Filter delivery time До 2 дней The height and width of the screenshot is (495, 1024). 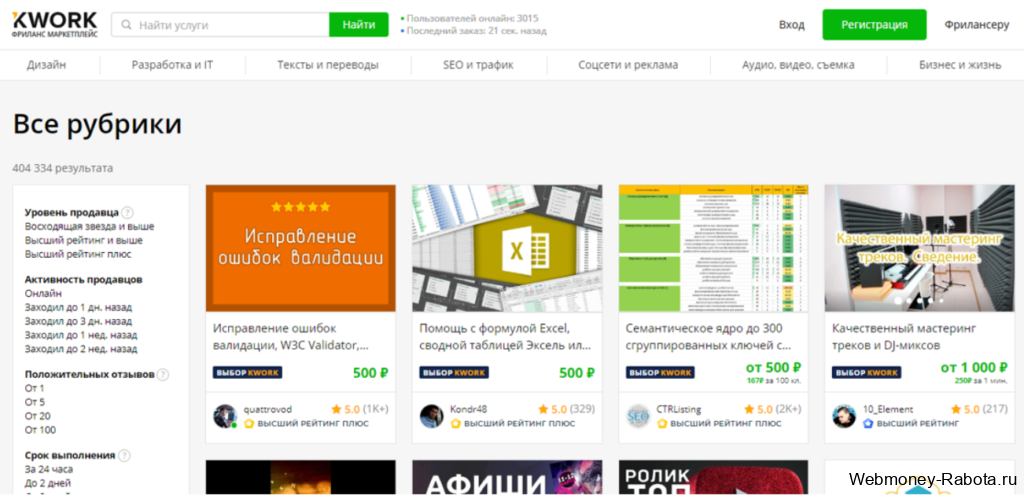point(48,483)
